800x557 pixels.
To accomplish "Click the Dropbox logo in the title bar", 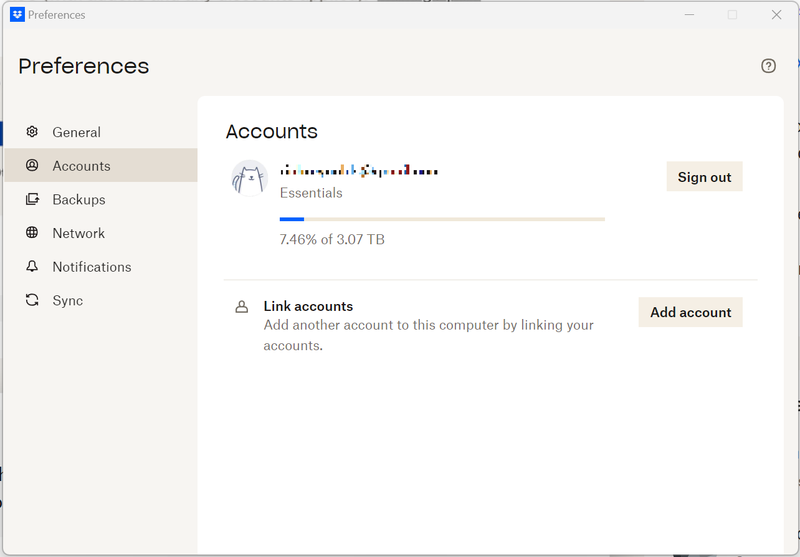I will [17, 15].
